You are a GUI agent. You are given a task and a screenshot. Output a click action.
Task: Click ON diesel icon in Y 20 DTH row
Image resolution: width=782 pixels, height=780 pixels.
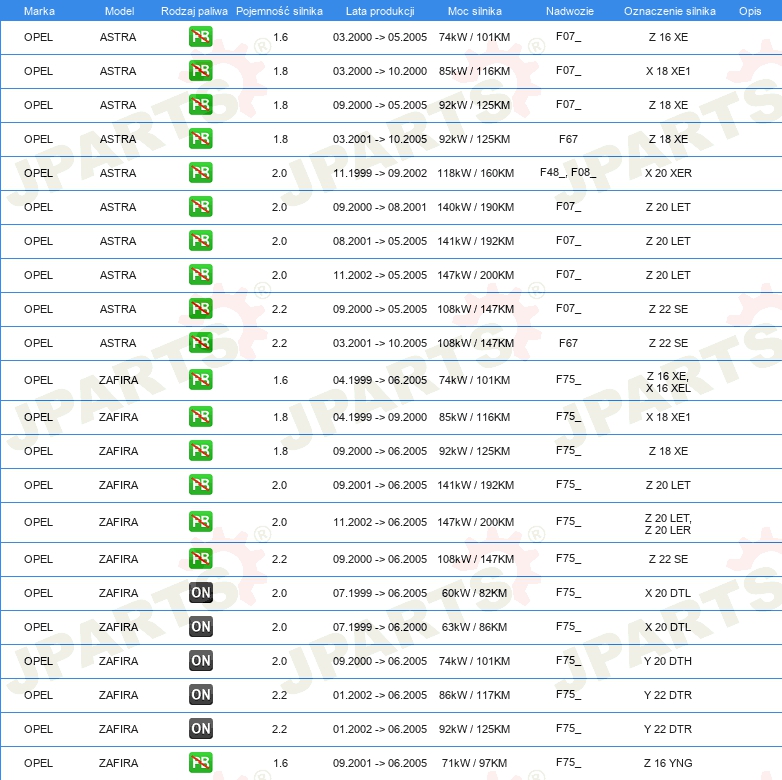tap(200, 660)
